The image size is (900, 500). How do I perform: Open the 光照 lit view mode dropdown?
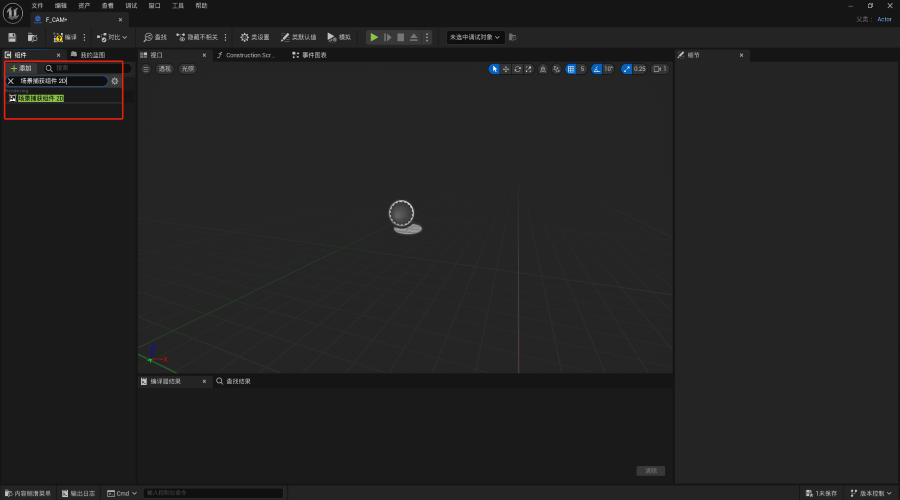[x=188, y=69]
